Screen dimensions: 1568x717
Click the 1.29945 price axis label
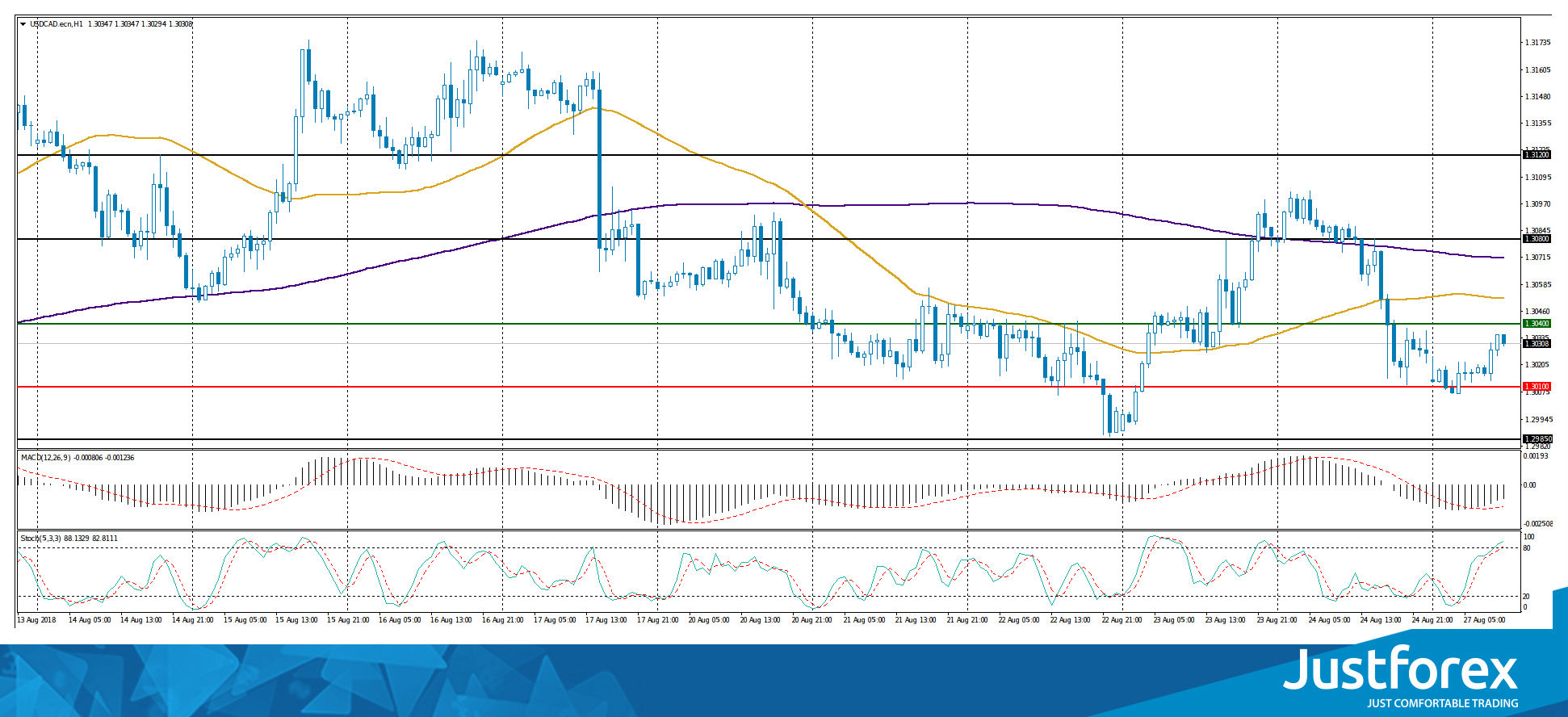click(1538, 420)
